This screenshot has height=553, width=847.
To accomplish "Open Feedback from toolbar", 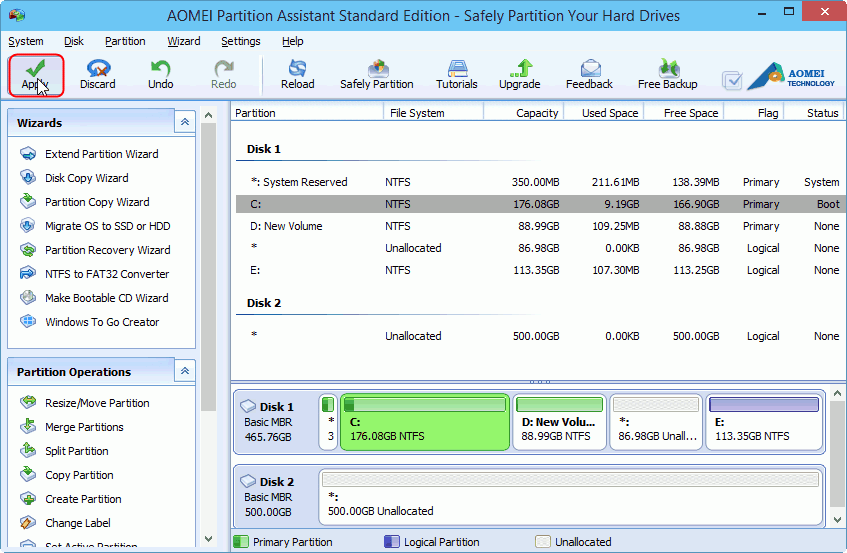I will point(589,75).
